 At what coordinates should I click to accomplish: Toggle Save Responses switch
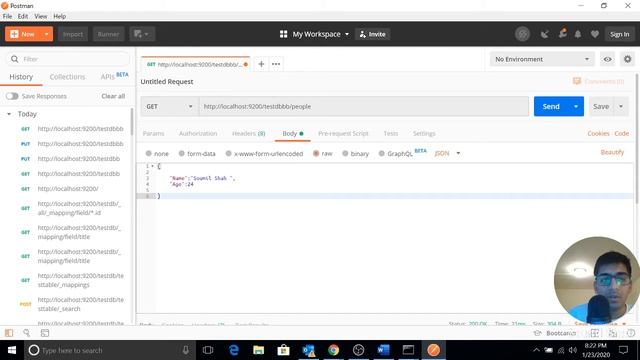pos(12,96)
